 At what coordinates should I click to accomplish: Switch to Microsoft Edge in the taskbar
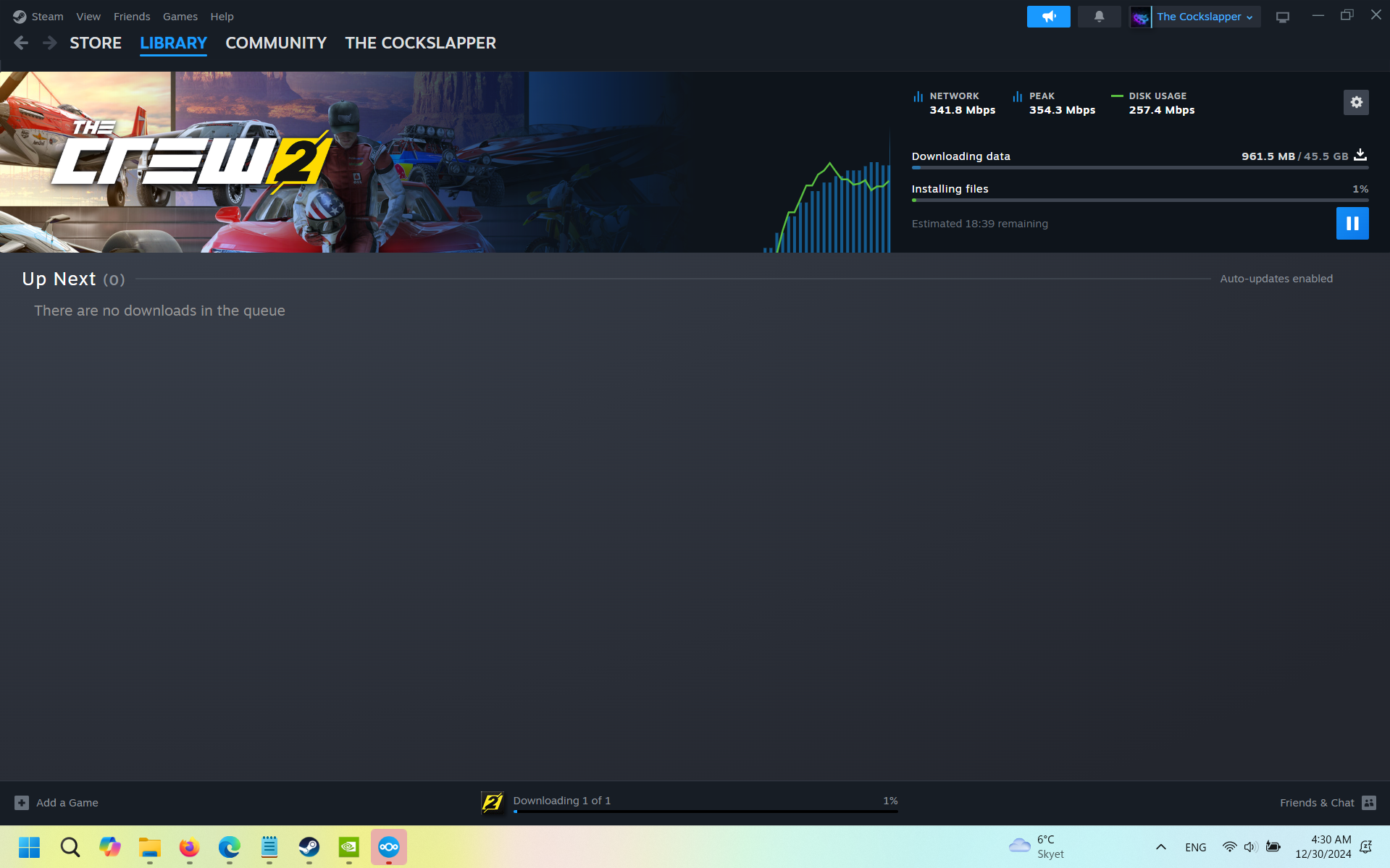[x=230, y=847]
